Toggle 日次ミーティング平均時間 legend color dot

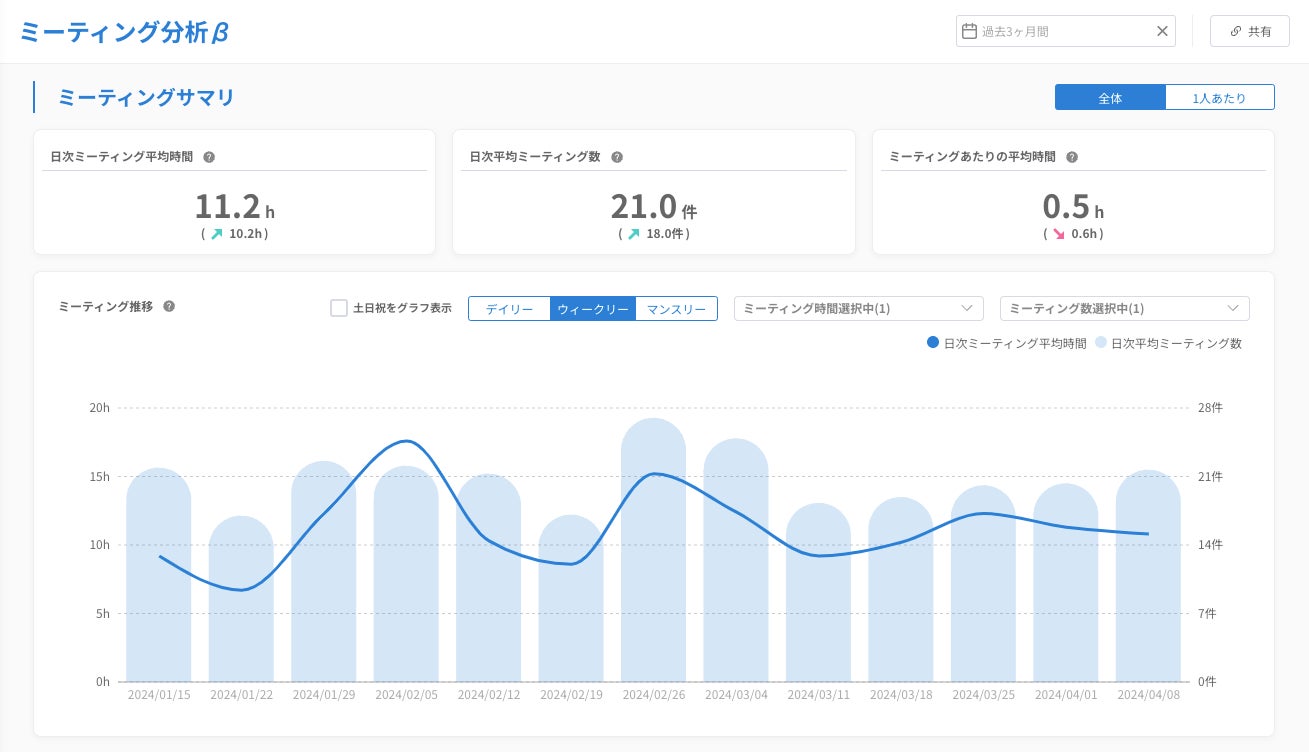933,343
